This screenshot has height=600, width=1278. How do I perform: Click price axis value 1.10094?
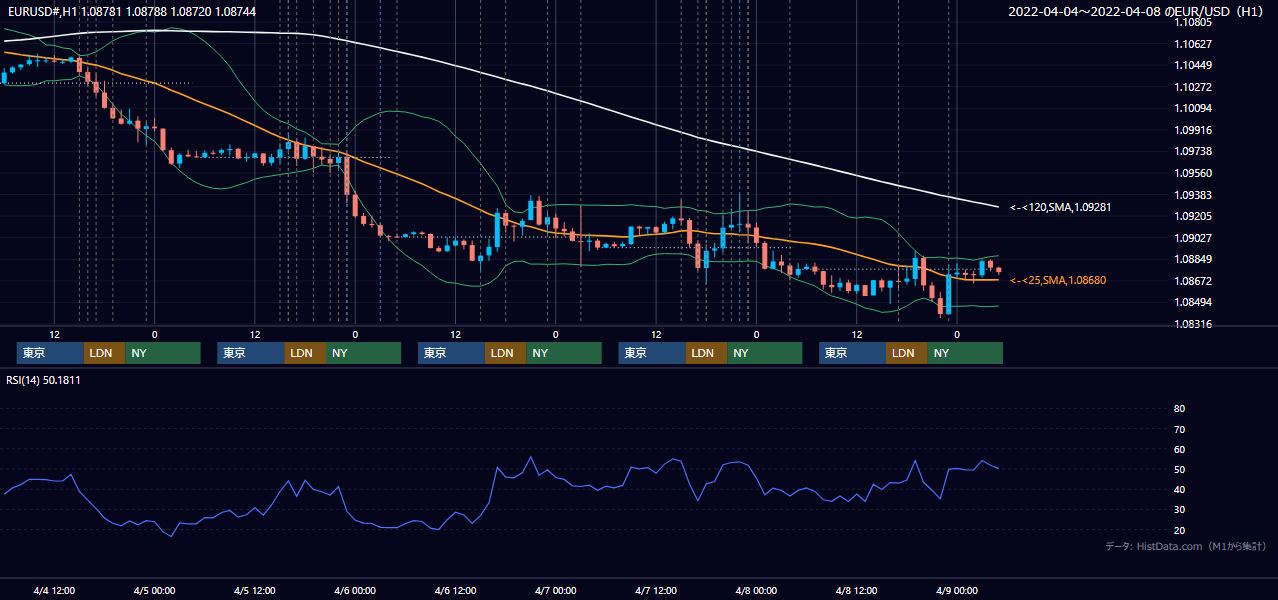[1193, 108]
